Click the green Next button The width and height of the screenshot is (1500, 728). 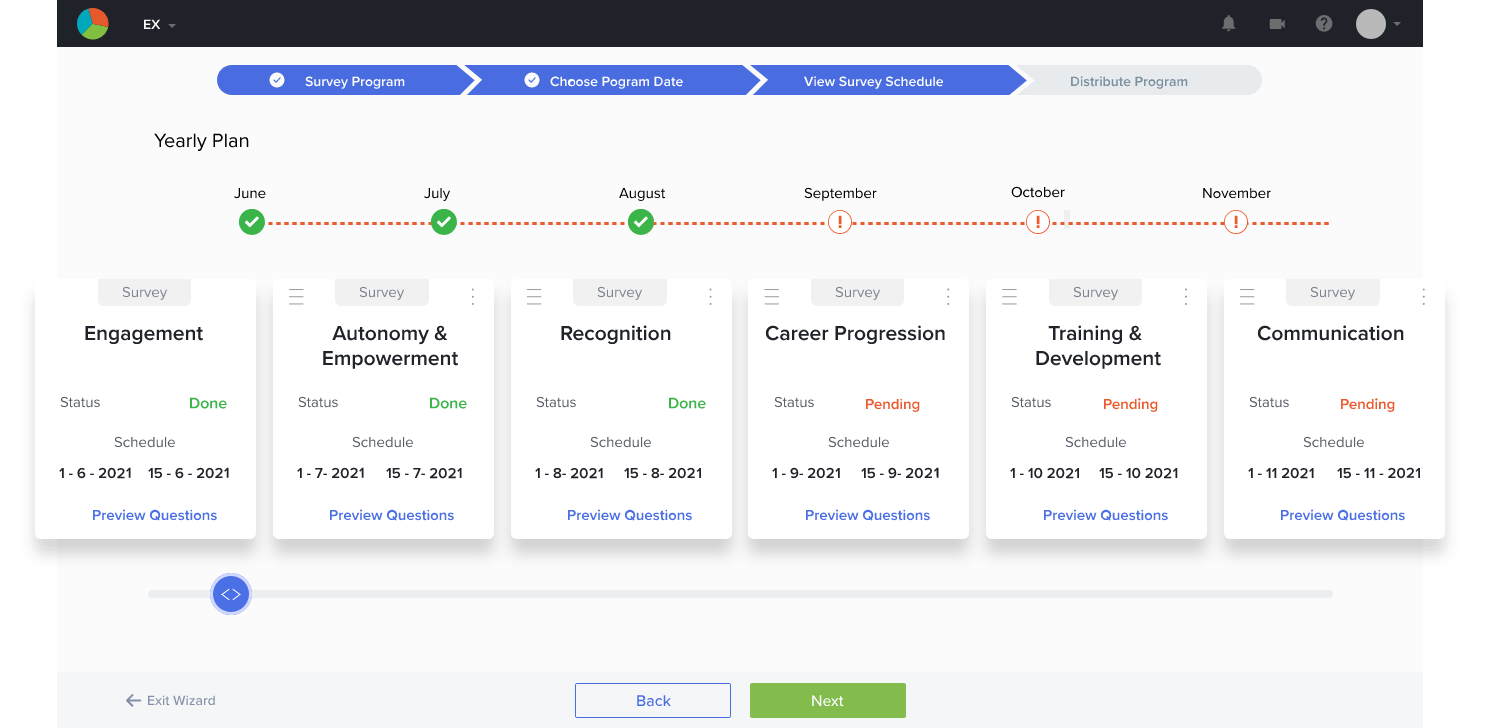(x=828, y=701)
